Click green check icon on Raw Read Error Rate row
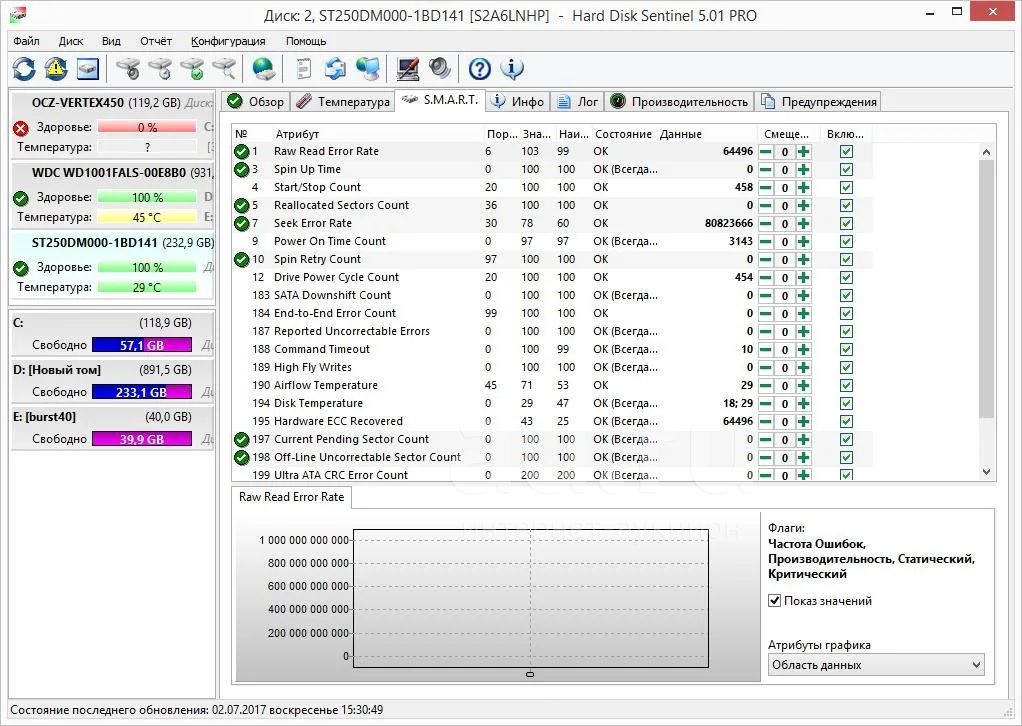The height and width of the screenshot is (726, 1022). (x=242, y=152)
